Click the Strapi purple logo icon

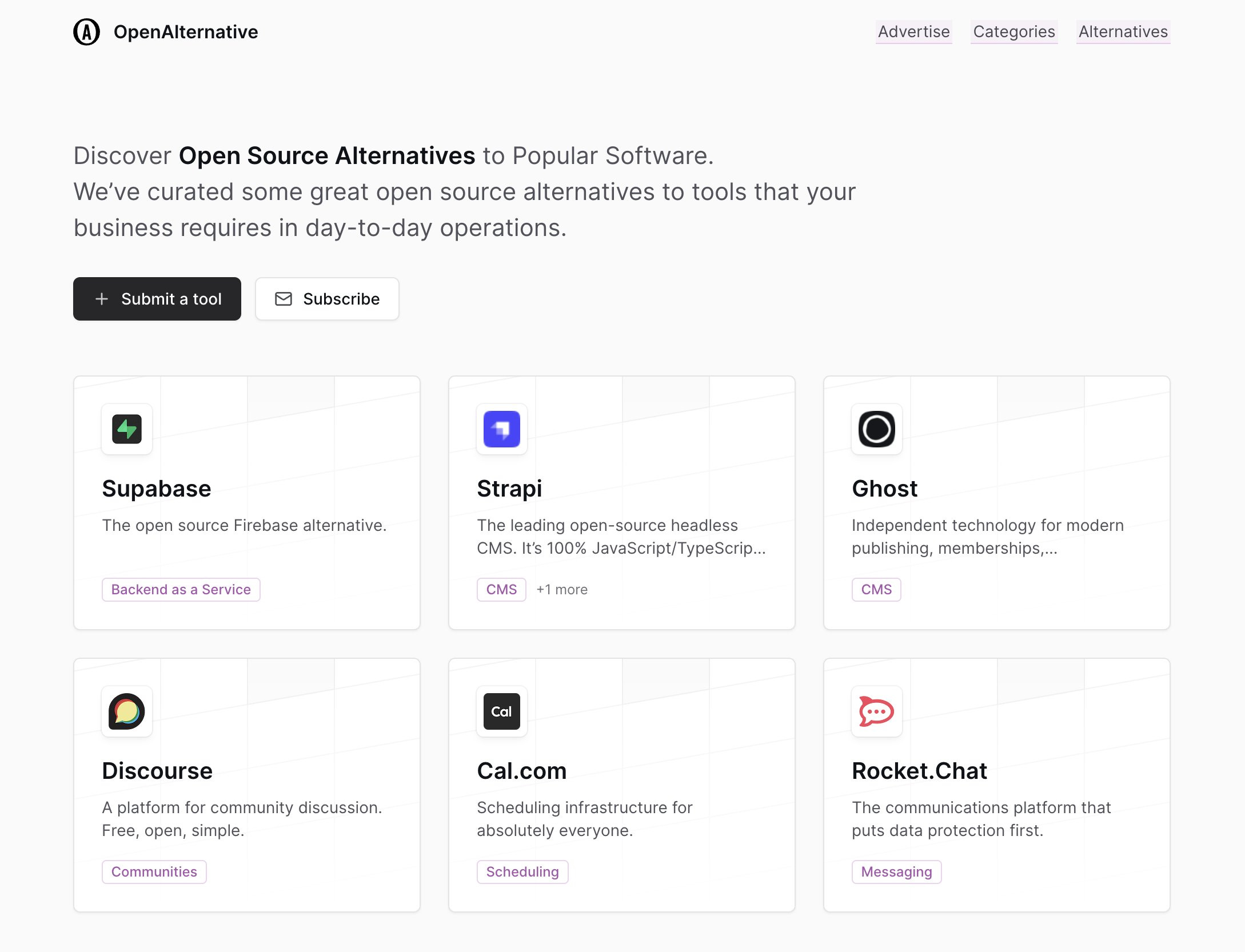(501, 429)
